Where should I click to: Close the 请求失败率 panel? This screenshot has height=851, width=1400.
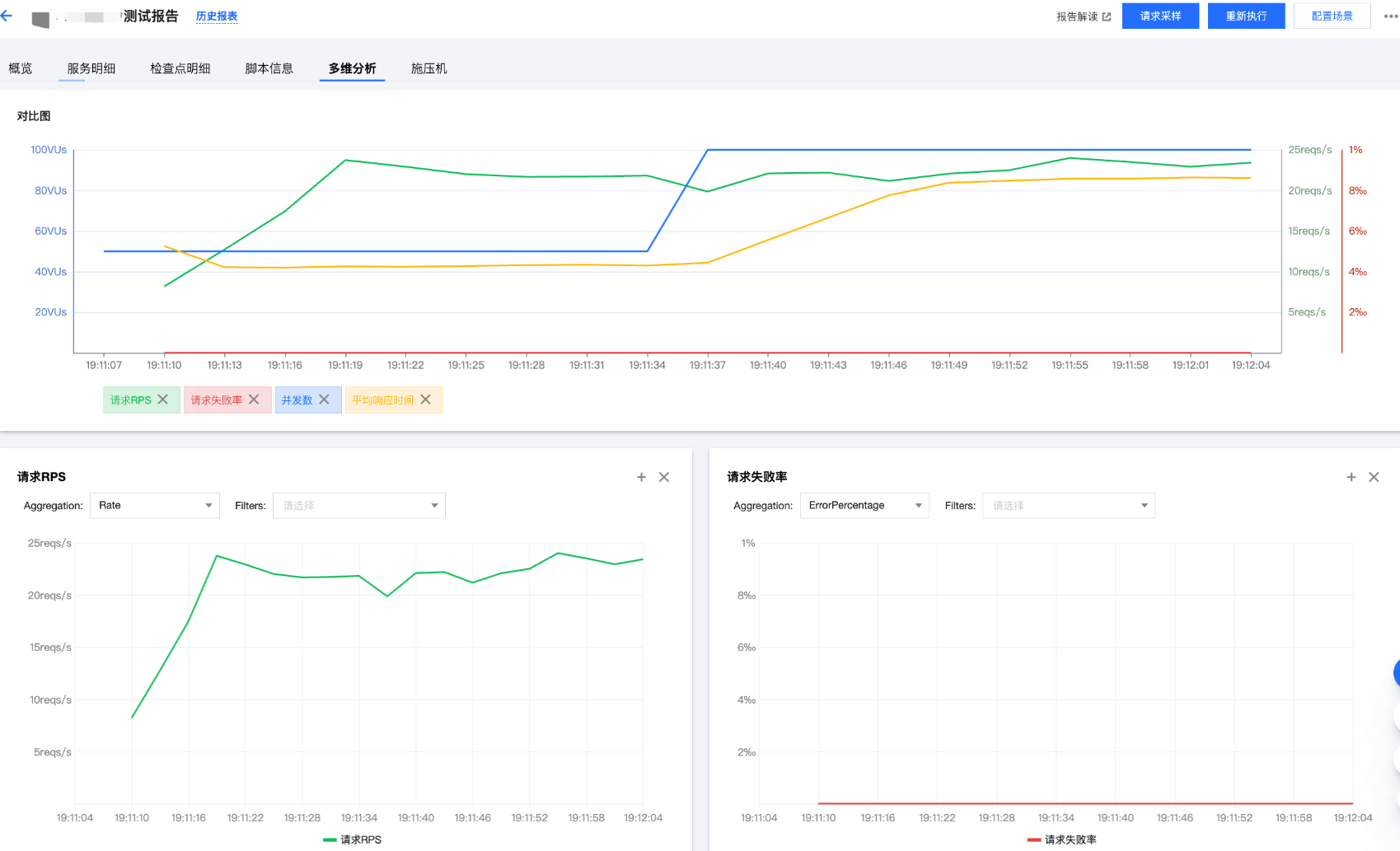1374,477
